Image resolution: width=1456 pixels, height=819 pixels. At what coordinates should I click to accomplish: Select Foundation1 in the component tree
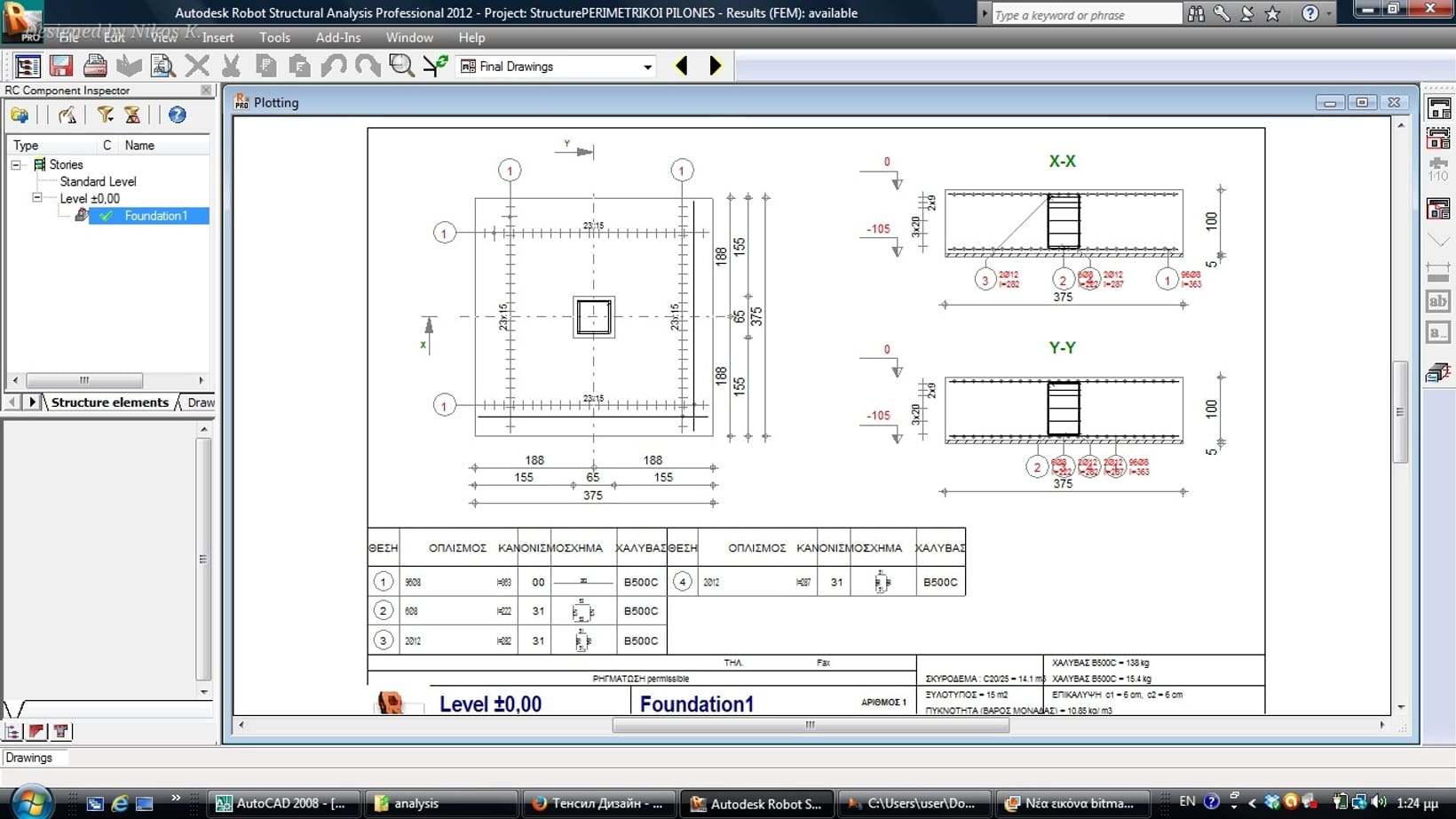(155, 216)
